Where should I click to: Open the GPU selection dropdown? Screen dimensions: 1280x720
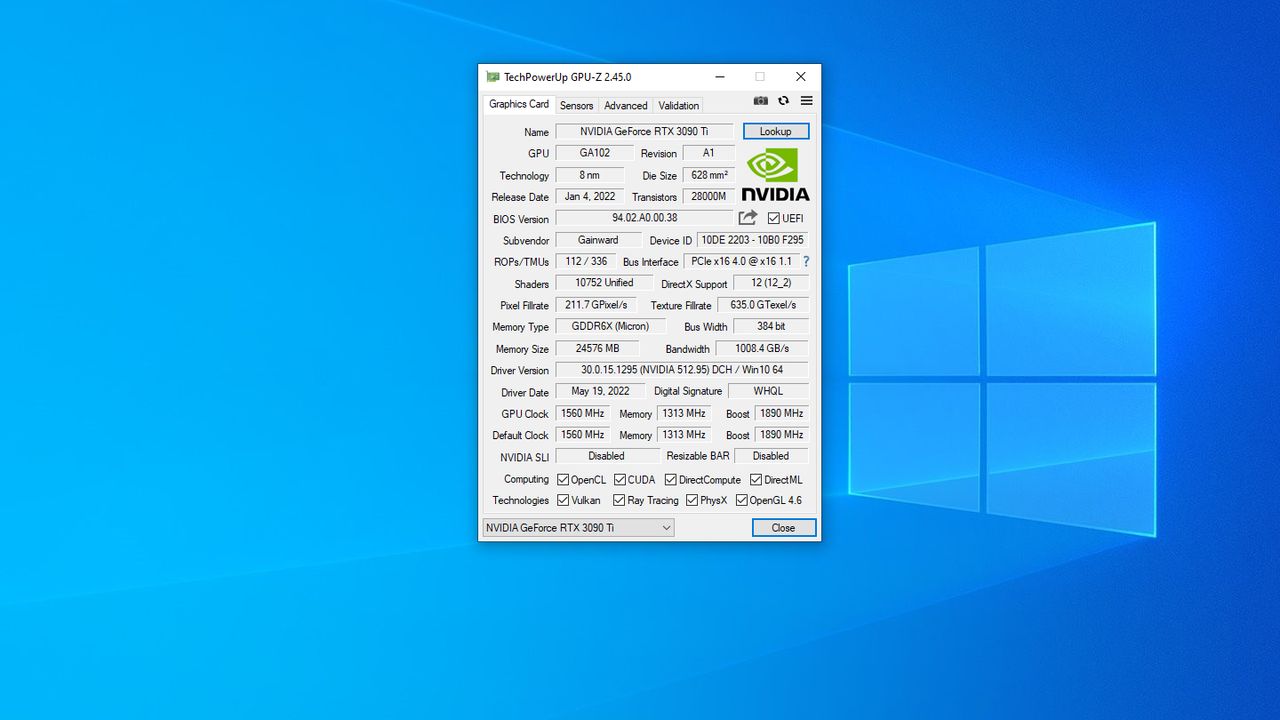point(578,528)
